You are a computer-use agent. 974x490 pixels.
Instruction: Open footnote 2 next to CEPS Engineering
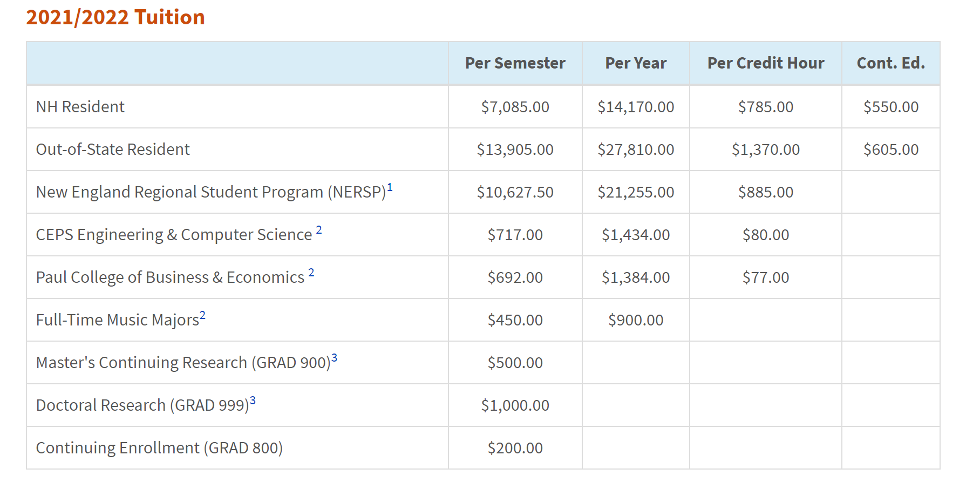[319, 231]
